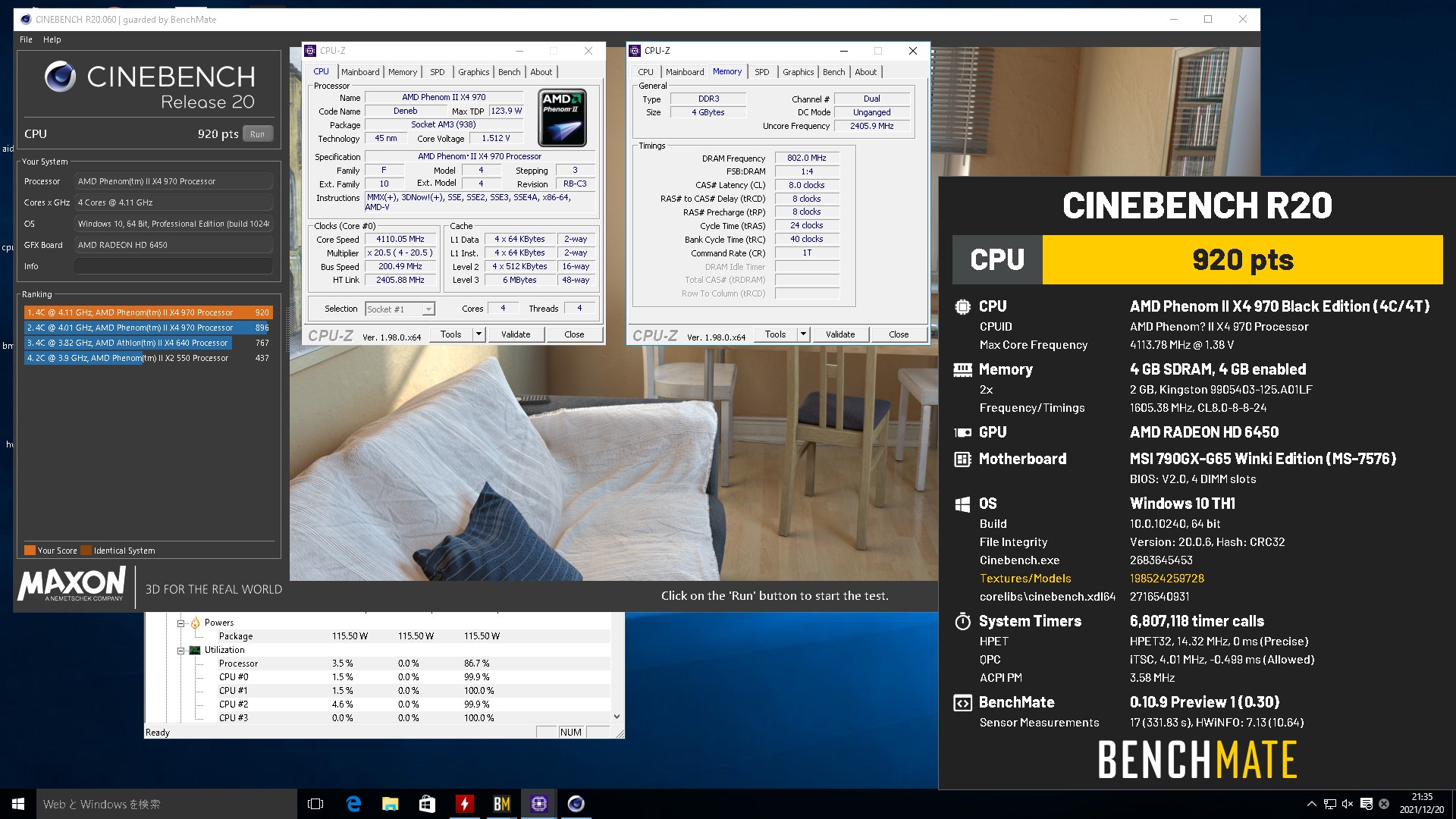Image resolution: width=1456 pixels, height=819 pixels.
Task: Open the Action Center notification icon
Action: 1366,804
